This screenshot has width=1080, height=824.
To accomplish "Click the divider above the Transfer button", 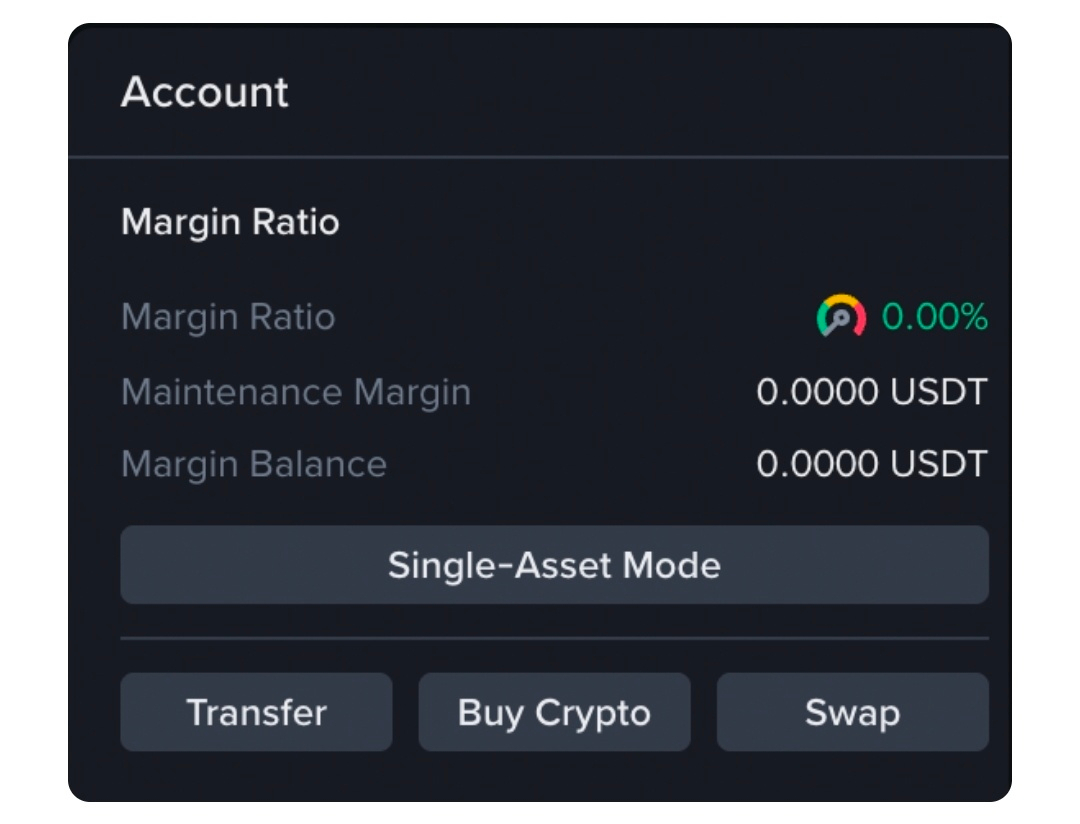I will click(x=554, y=638).
